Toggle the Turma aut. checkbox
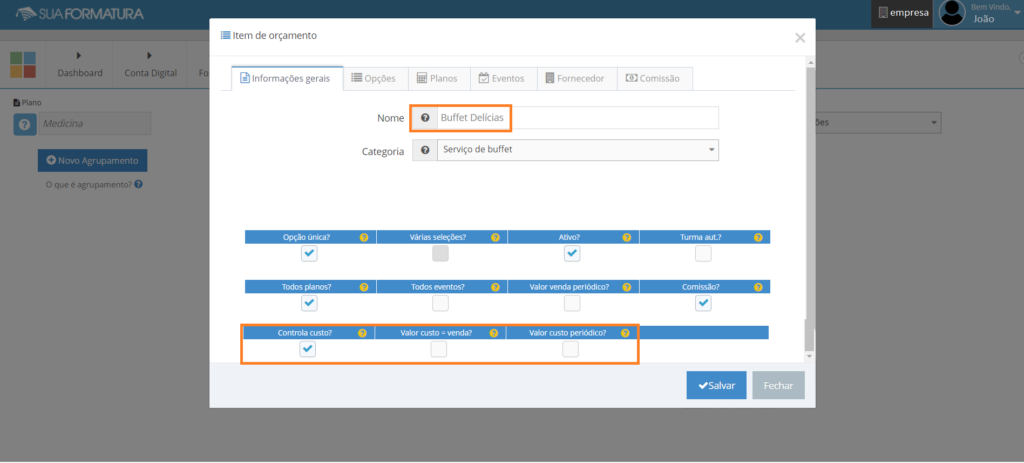 click(x=703, y=253)
